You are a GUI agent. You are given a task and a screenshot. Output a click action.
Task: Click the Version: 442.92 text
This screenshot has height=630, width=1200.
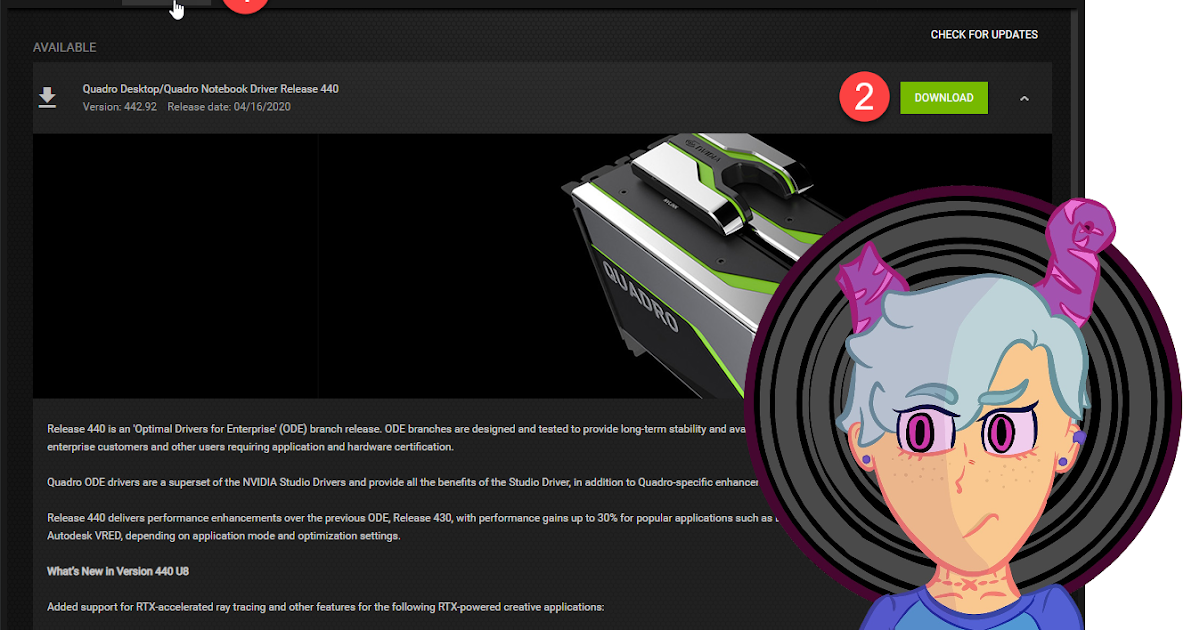tap(119, 107)
